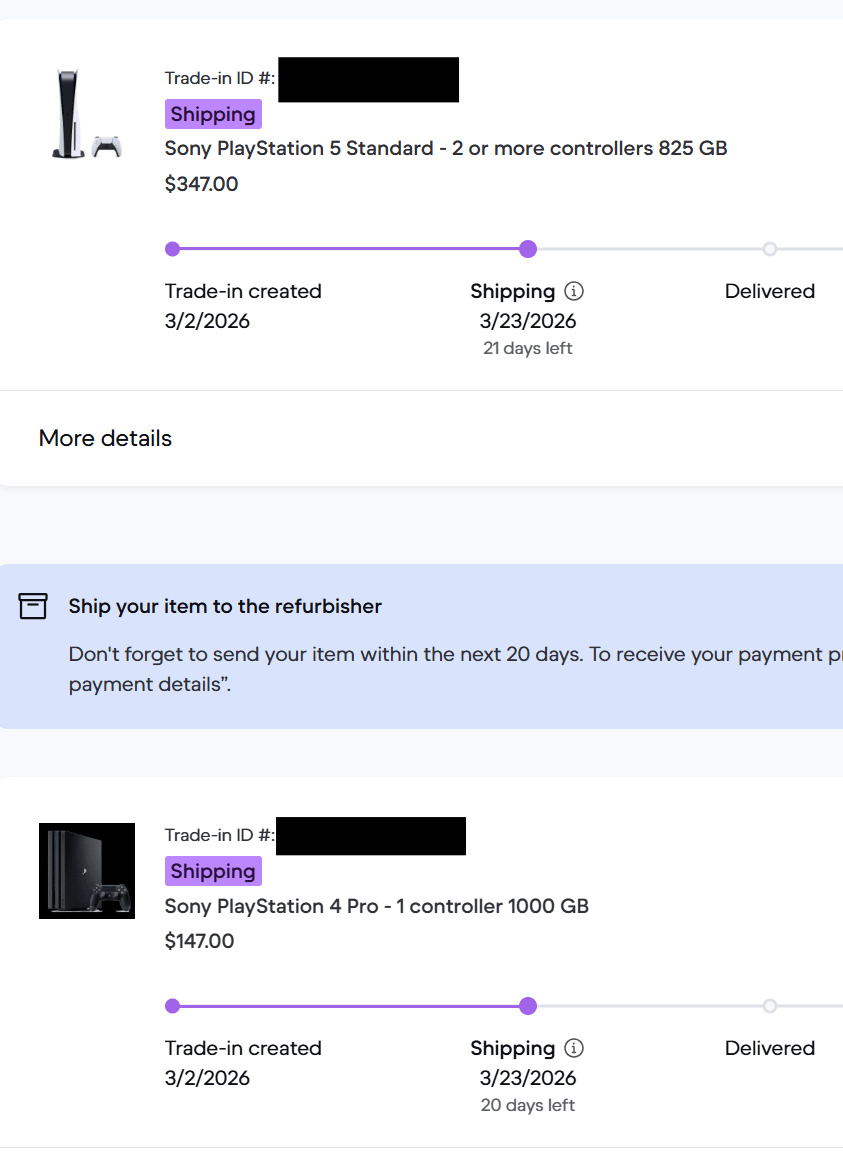Click the box icon in the refurbisher banner
The height and width of the screenshot is (1156, 843).
click(x=33, y=606)
